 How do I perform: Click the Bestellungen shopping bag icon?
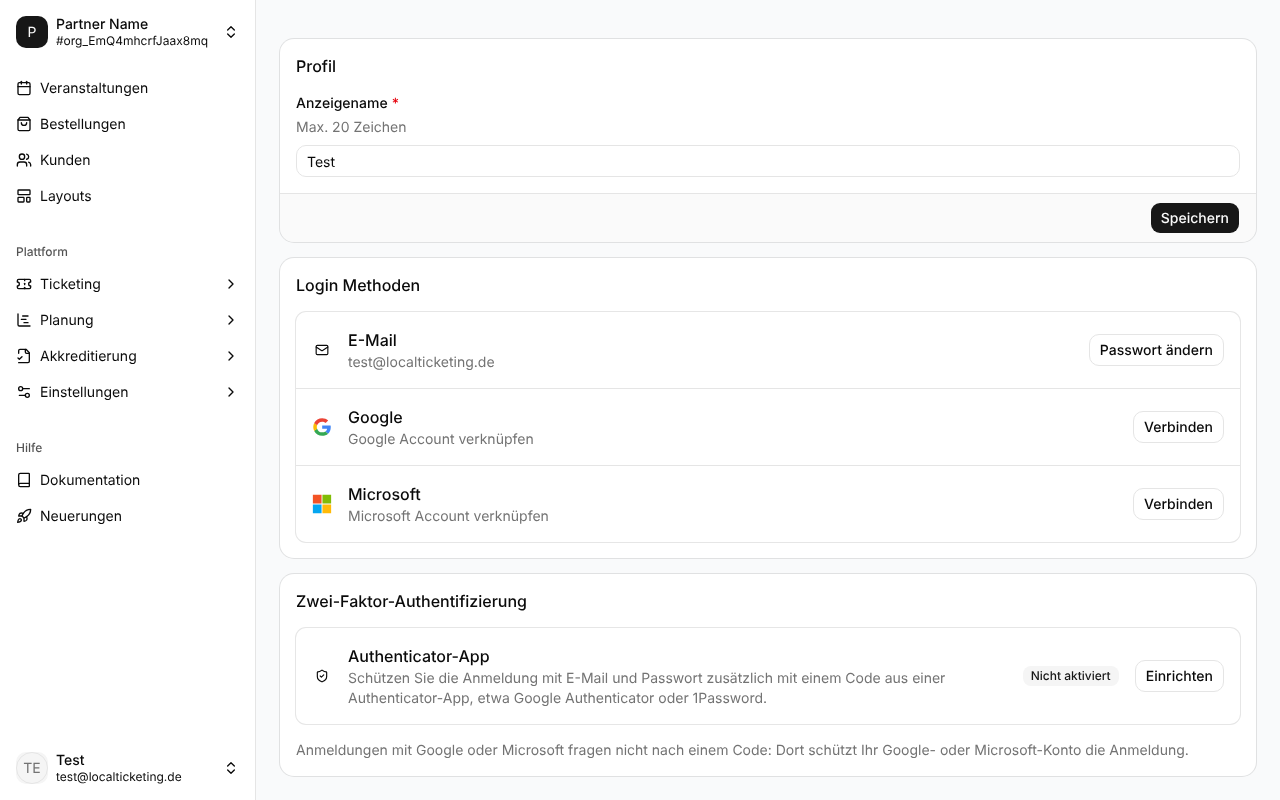[x=24, y=124]
